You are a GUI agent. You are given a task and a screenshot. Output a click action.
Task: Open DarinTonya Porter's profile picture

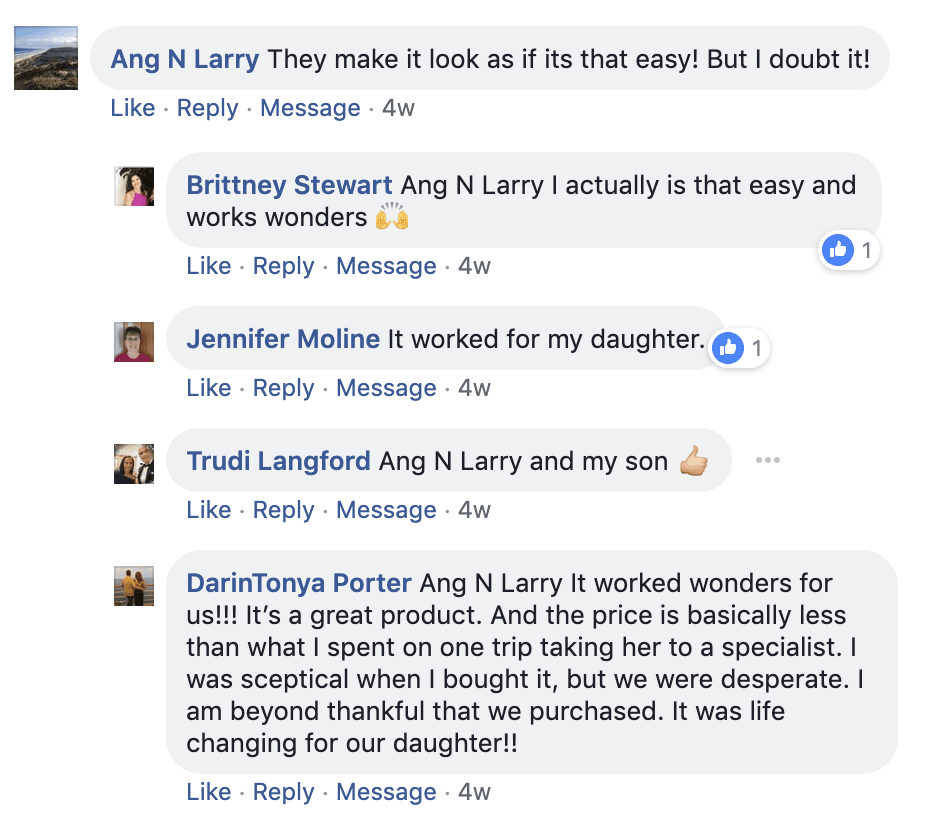(134, 586)
